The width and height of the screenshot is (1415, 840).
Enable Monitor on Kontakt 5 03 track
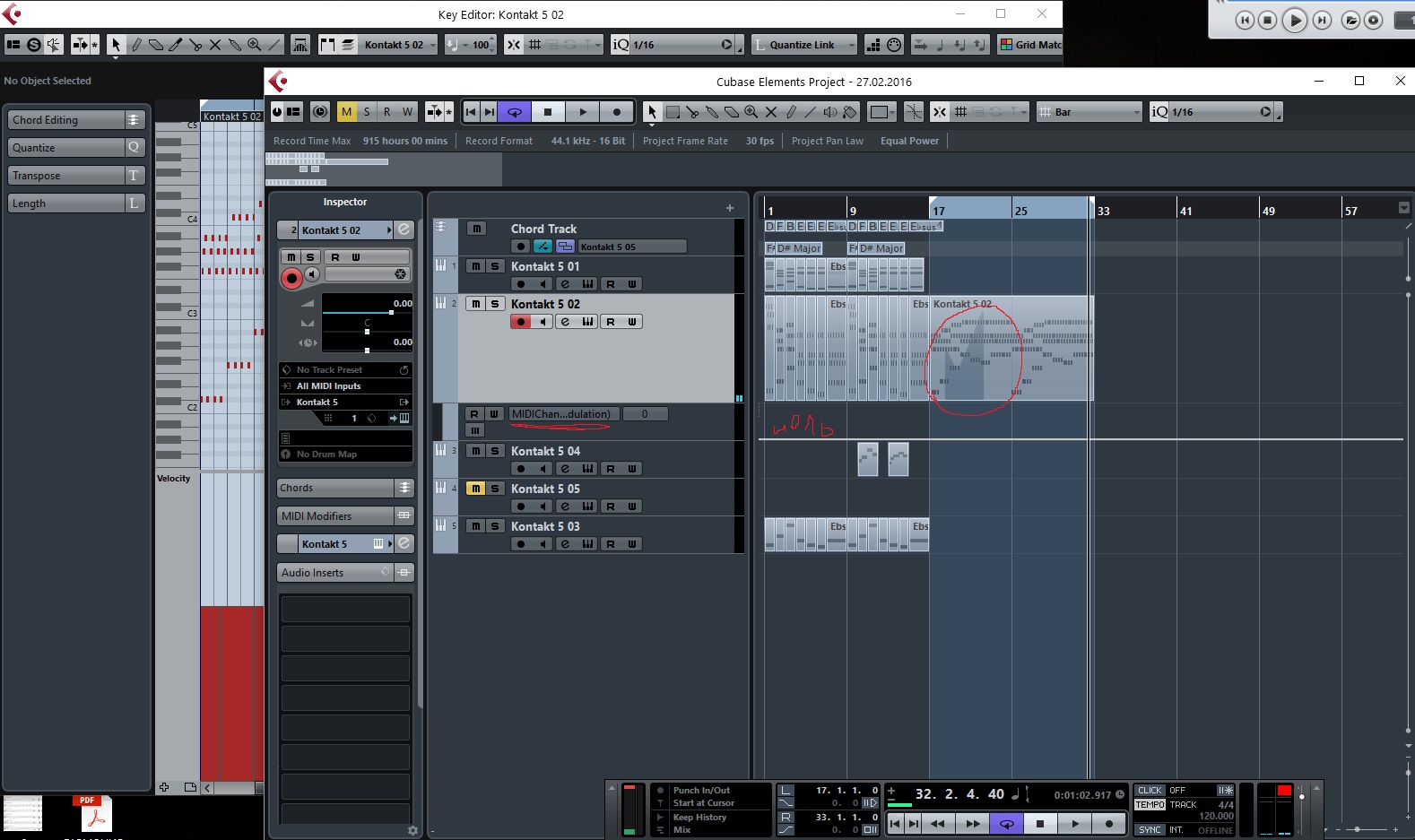(543, 544)
